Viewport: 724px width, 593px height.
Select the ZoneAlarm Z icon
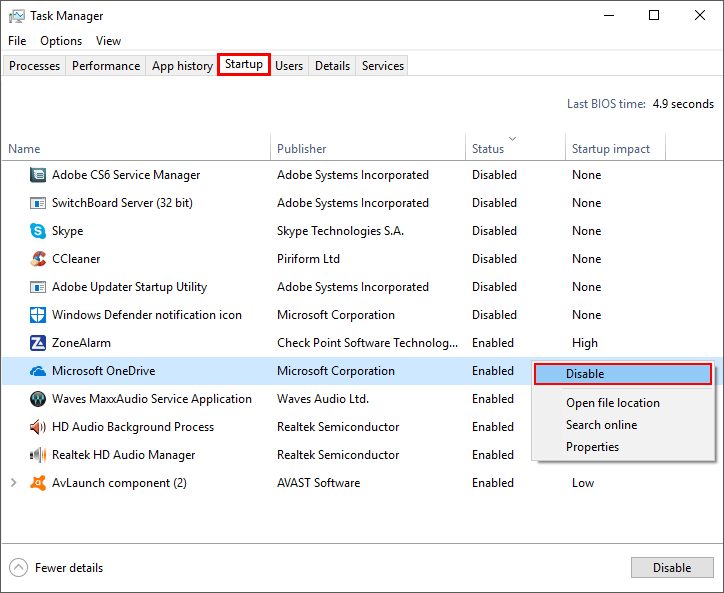38,343
